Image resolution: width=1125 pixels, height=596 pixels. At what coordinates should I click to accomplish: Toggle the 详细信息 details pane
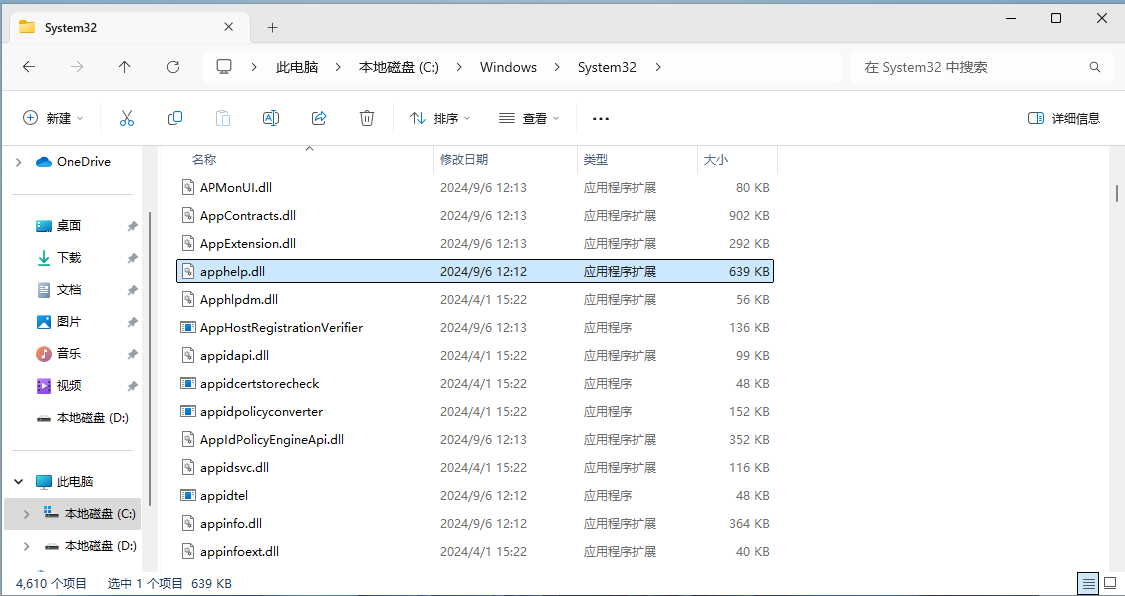point(1064,118)
